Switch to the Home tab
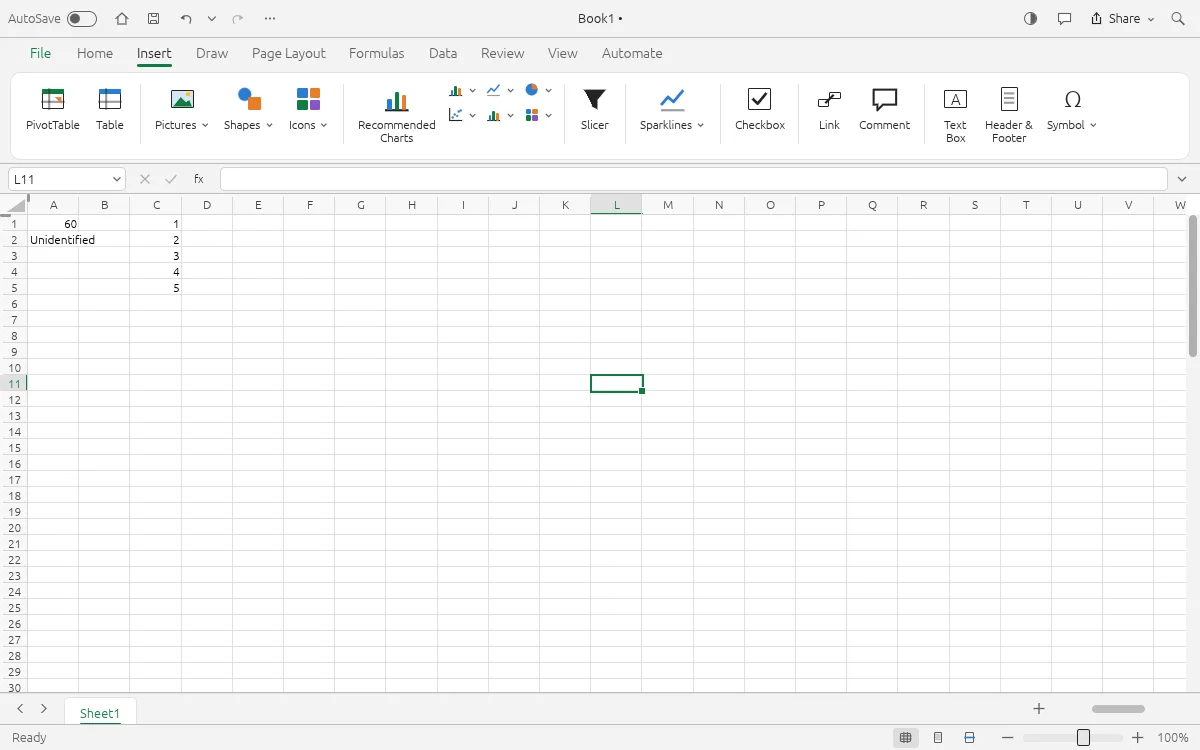This screenshot has height=750, width=1200. pyautogui.click(x=95, y=53)
